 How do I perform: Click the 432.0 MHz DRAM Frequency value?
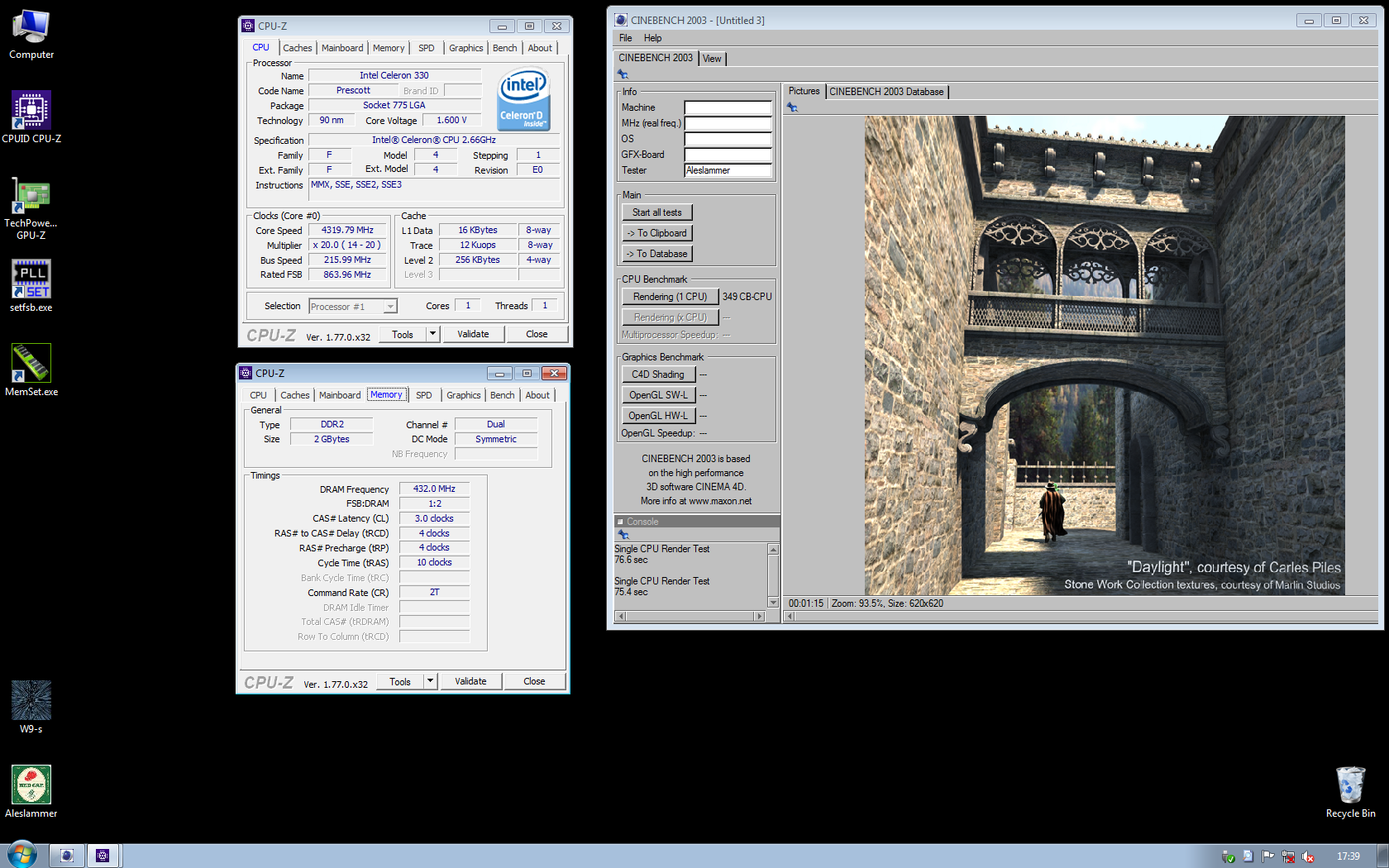[x=435, y=489]
